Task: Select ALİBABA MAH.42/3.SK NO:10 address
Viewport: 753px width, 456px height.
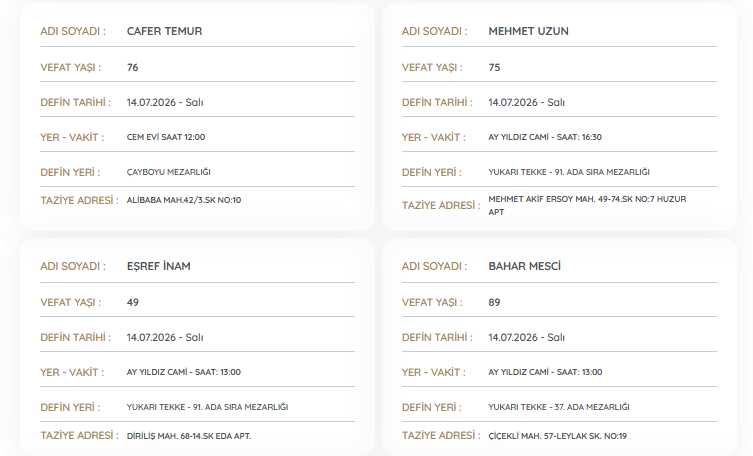Action: pyautogui.click(x=184, y=200)
